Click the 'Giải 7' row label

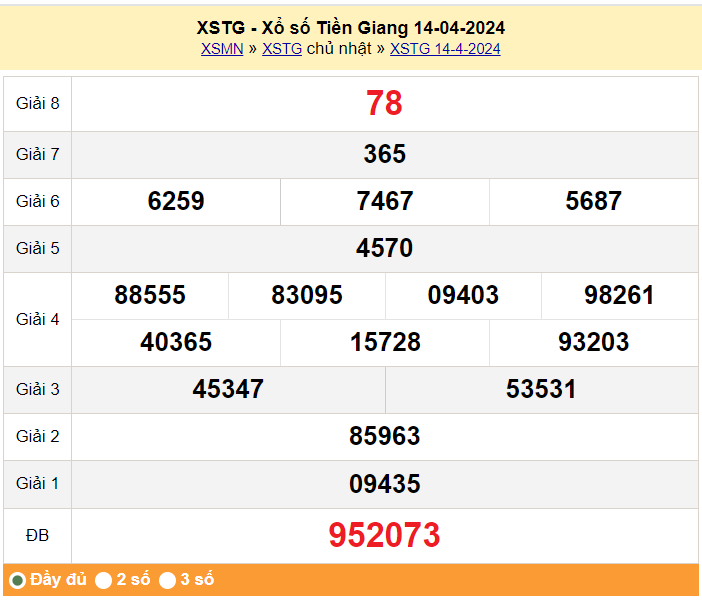[x=38, y=154]
